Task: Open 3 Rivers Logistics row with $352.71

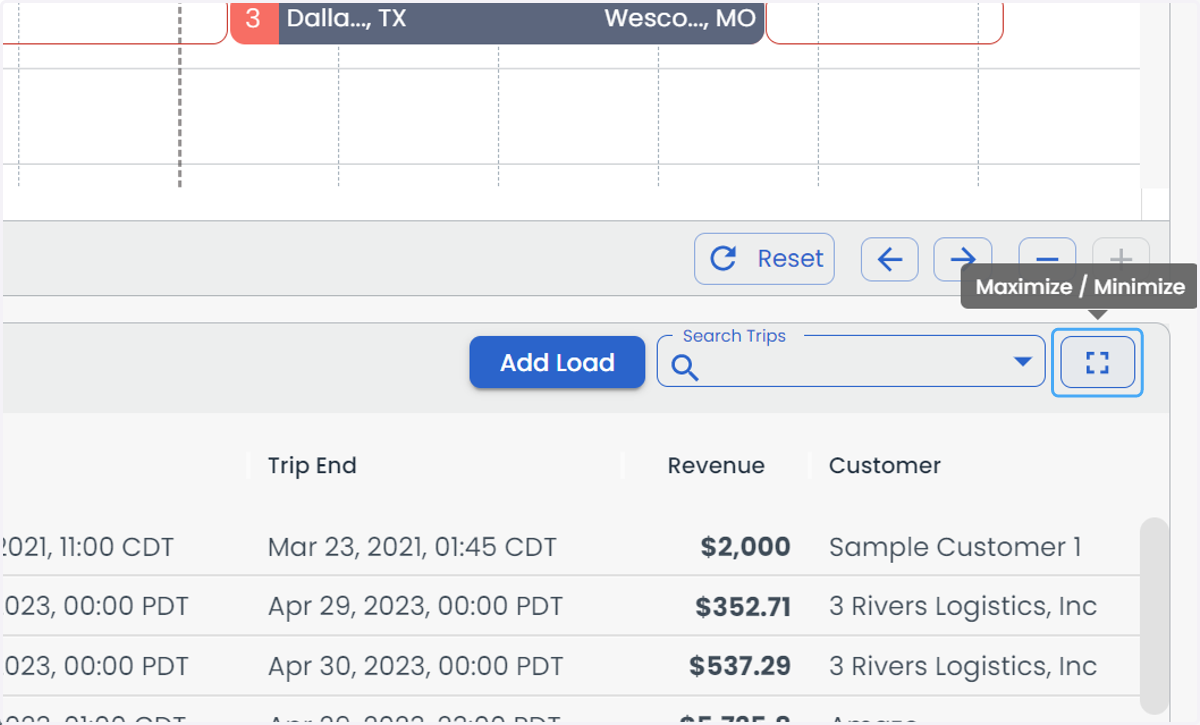Action: 963,606
